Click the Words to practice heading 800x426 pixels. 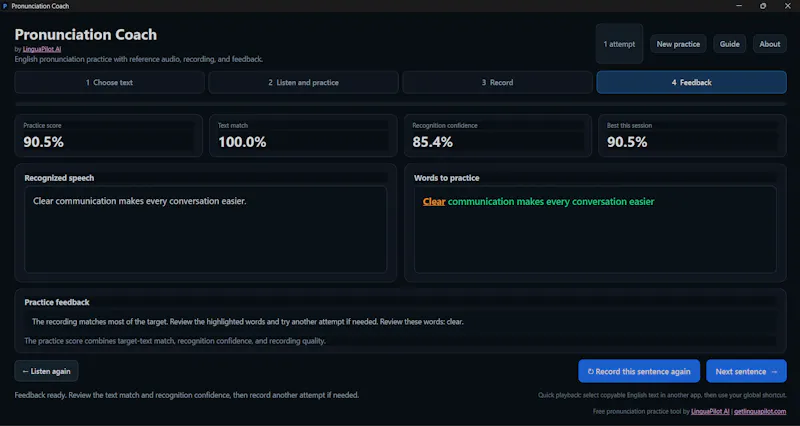coord(446,178)
